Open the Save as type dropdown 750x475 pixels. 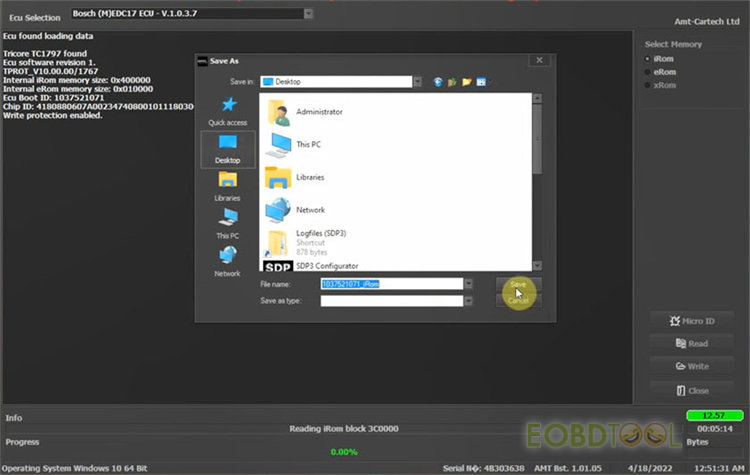click(x=469, y=300)
